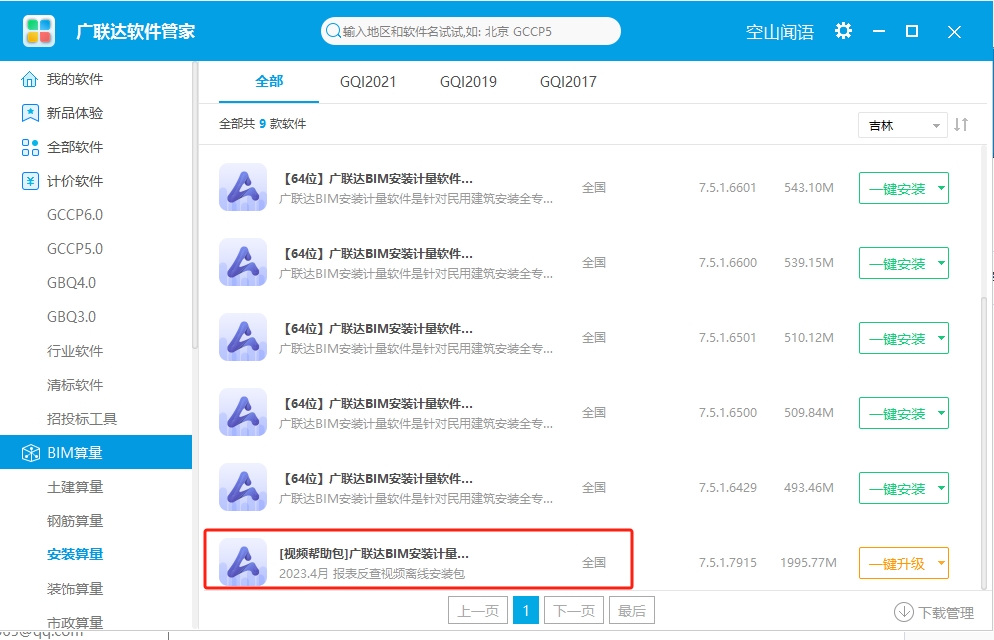994x640 pixels.
Task: Select page 1 in pagination
Action: 526,610
